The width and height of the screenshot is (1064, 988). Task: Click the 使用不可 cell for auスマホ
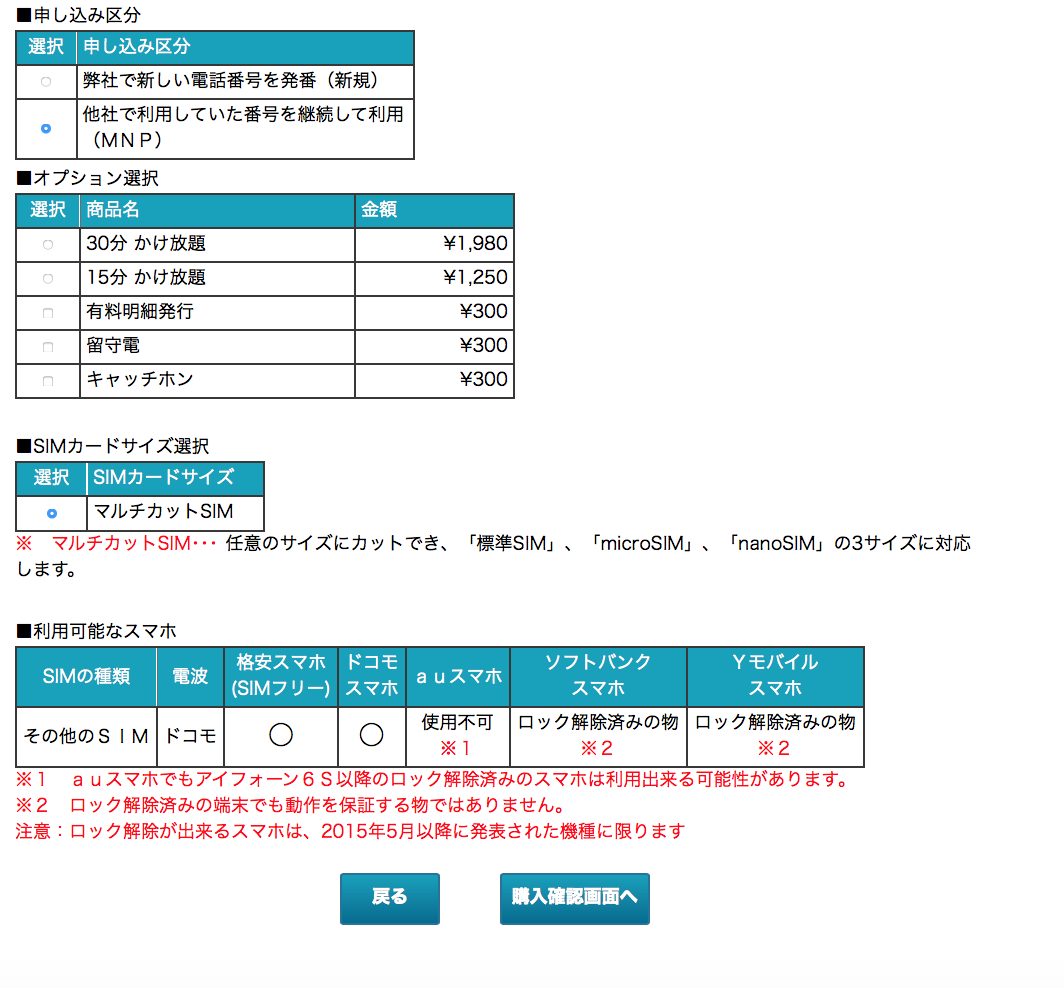tap(458, 723)
